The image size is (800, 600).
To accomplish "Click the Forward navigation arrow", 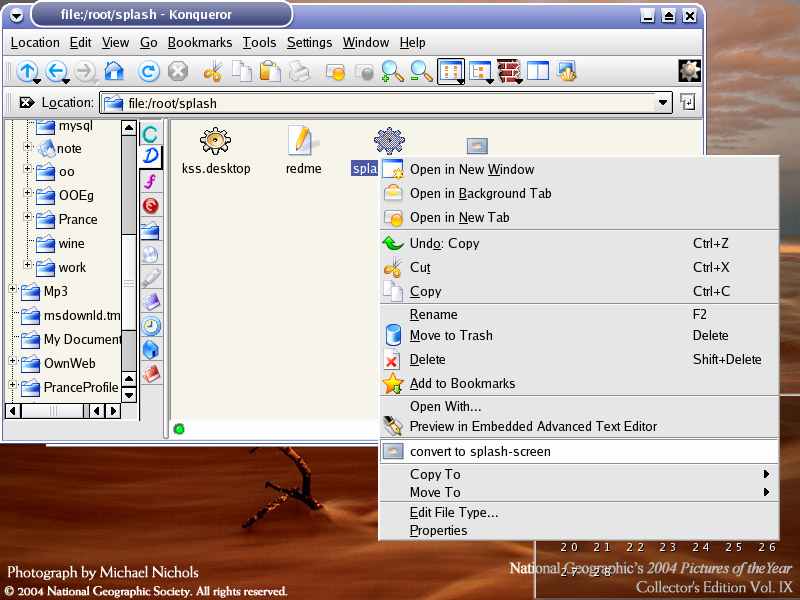I will (x=85, y=71).
